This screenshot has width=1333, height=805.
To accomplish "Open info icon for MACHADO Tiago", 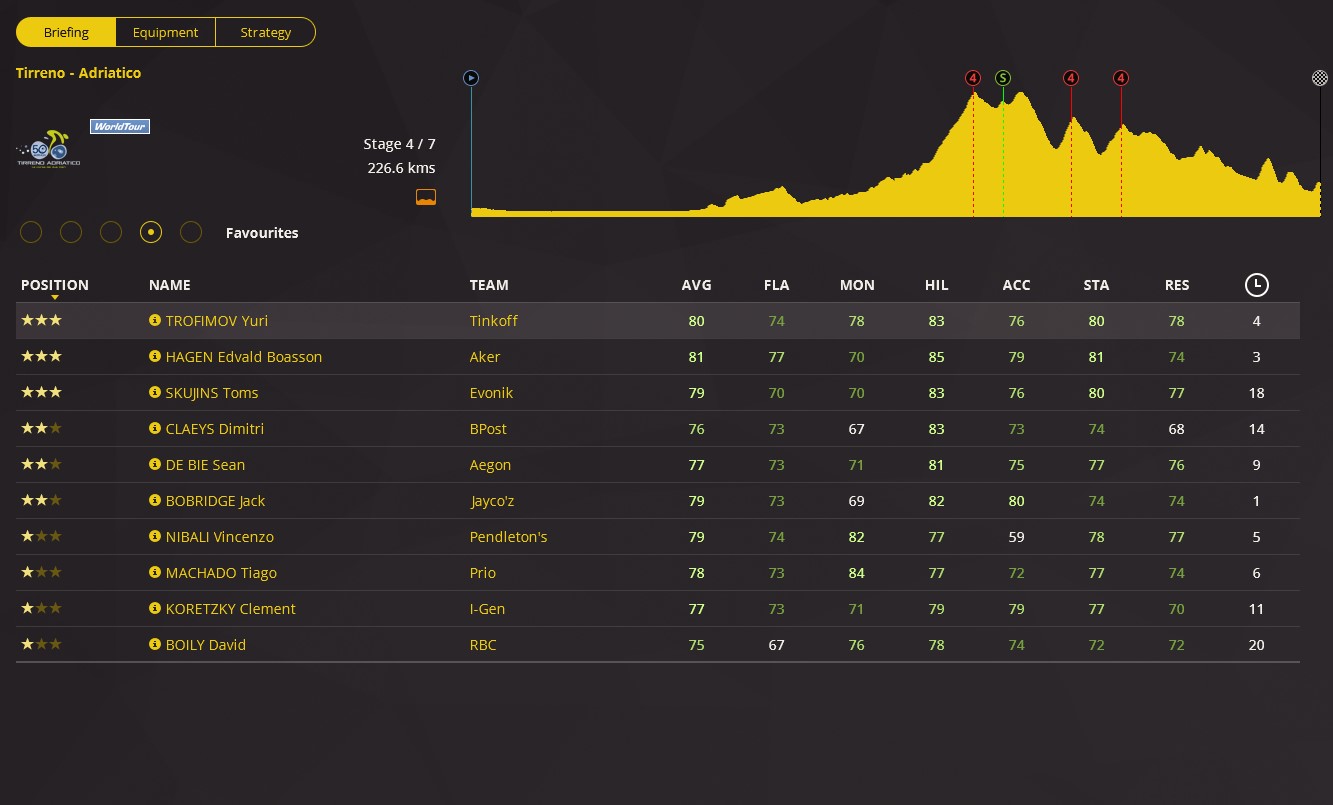I will [x=155, y=573].
